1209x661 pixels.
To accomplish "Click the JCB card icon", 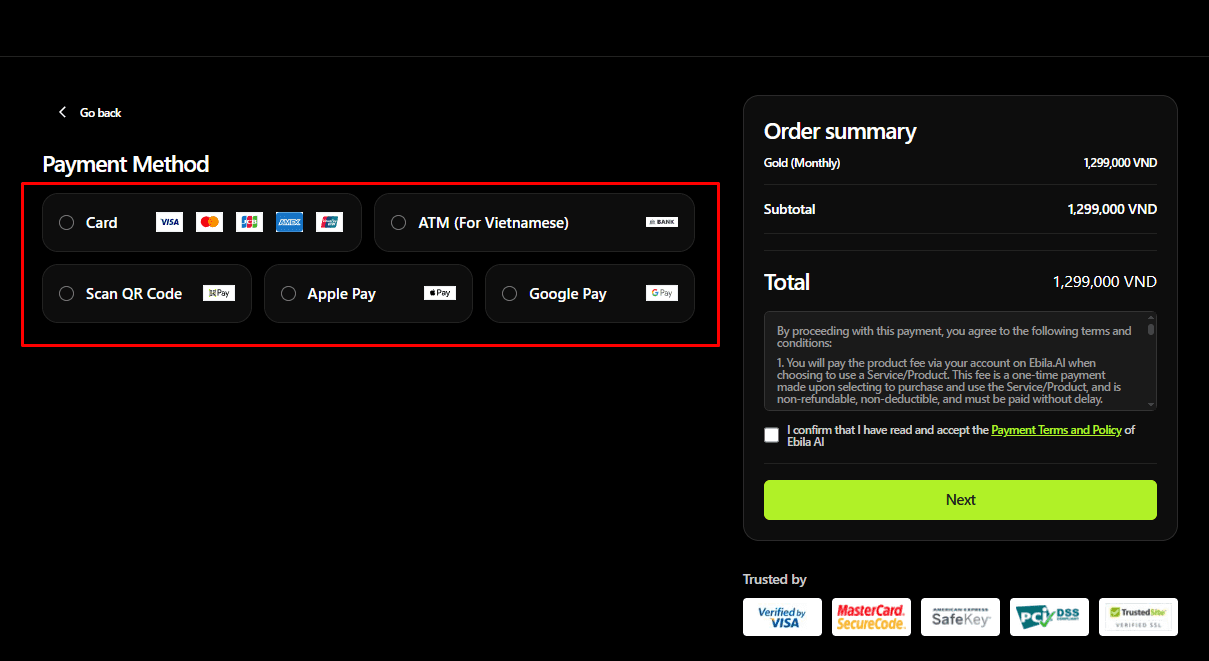I will (249, 222).
